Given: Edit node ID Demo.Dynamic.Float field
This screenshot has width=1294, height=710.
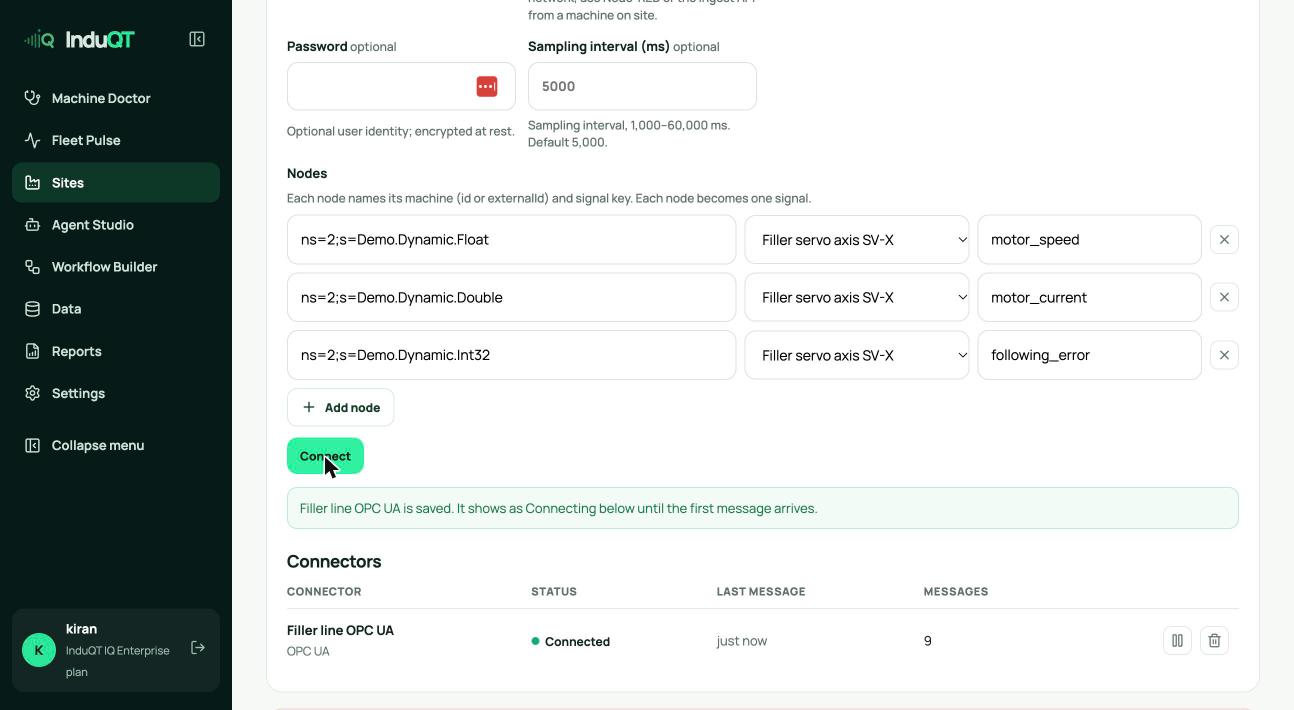Looking at the screenshot, I should coord(511,239).
